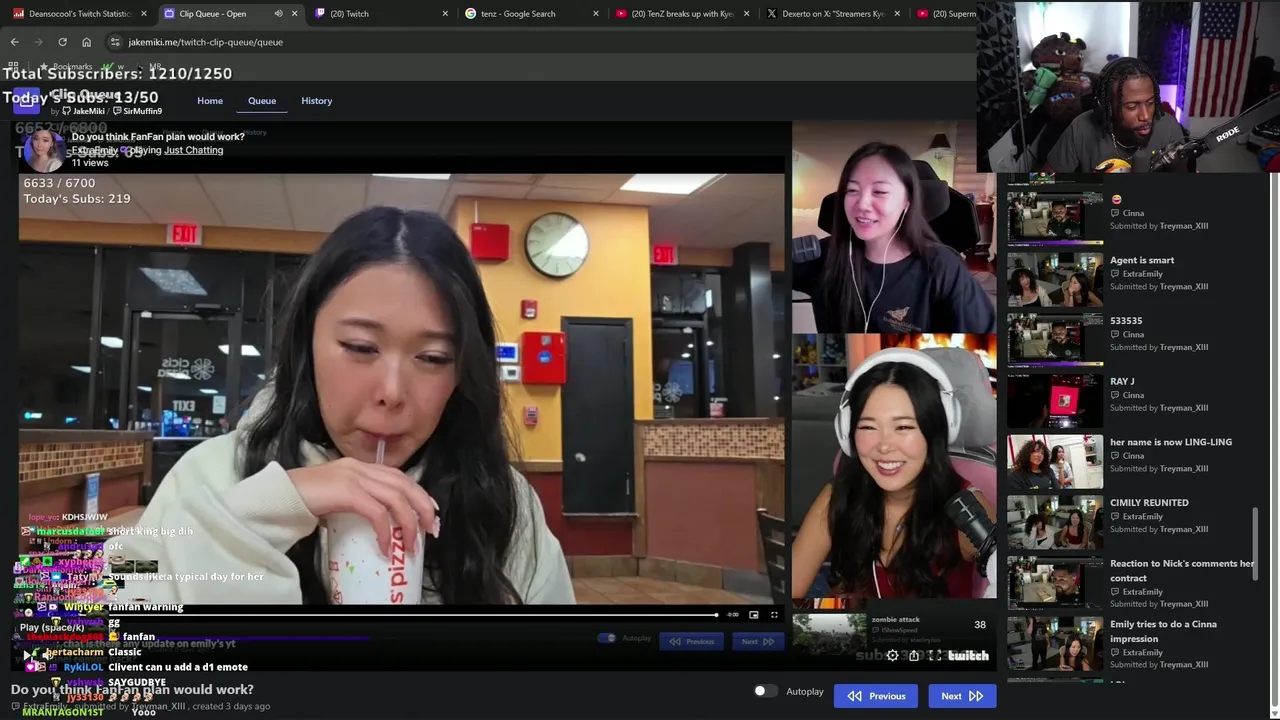Open the History nav link
The image size is (1280, 720).
point(317,101)
